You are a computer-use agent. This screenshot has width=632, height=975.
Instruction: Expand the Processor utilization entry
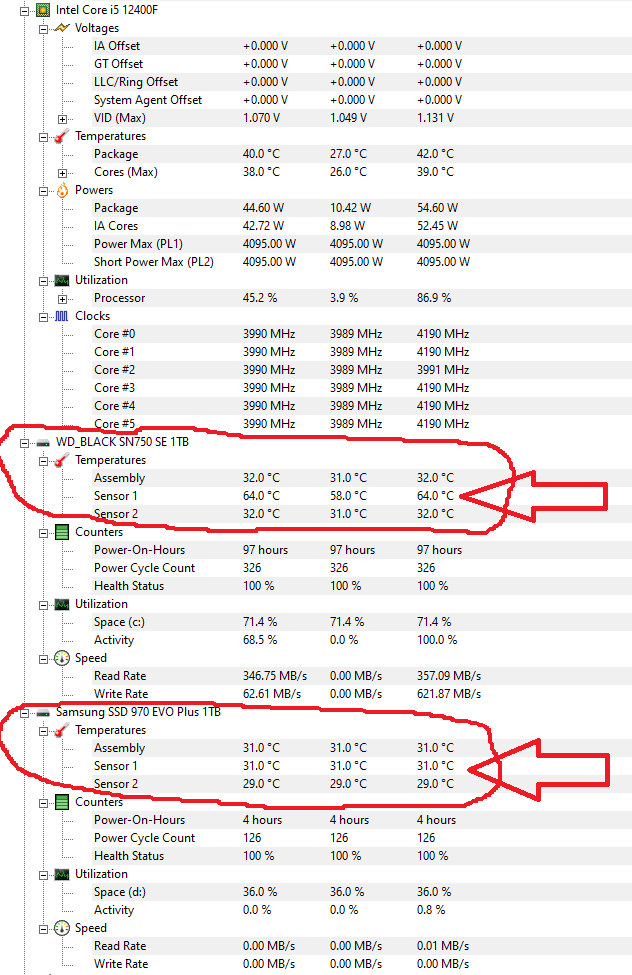pyautogui.click(x=62, y=298)
